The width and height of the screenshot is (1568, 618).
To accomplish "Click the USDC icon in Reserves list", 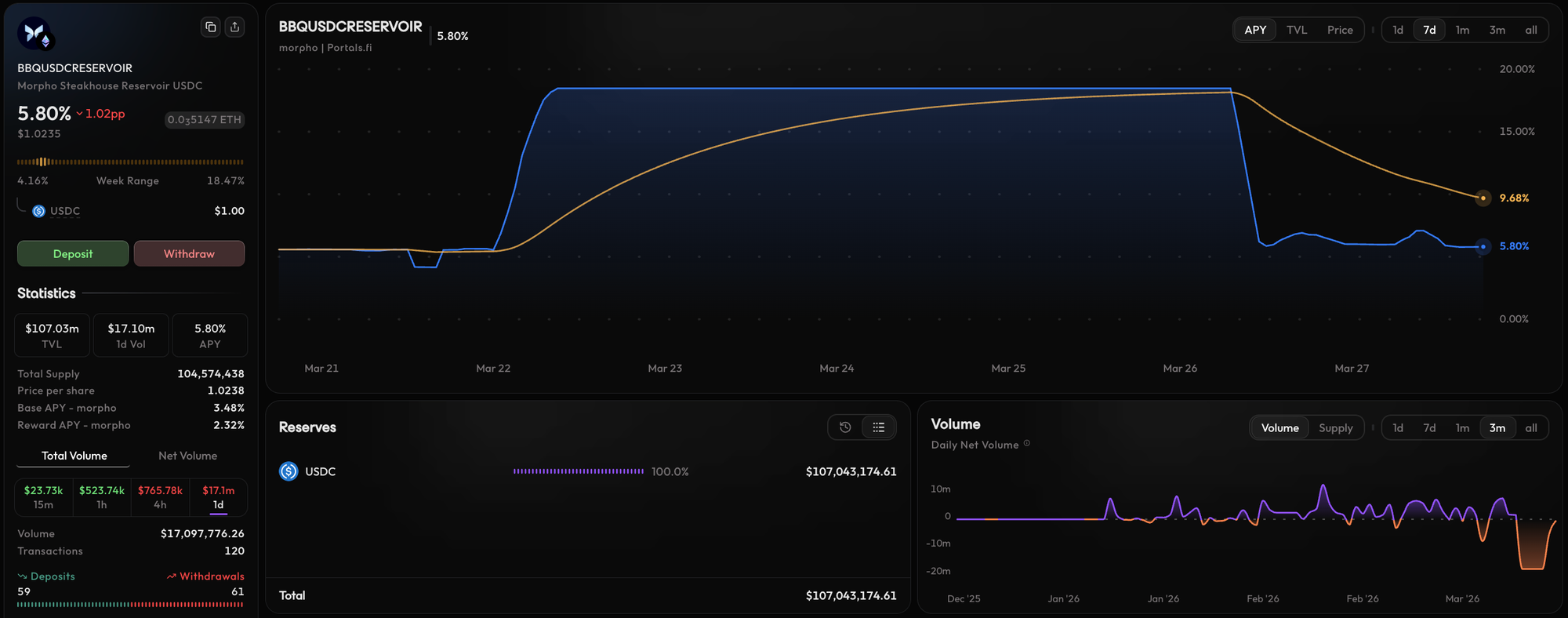I will click(289, 471).
